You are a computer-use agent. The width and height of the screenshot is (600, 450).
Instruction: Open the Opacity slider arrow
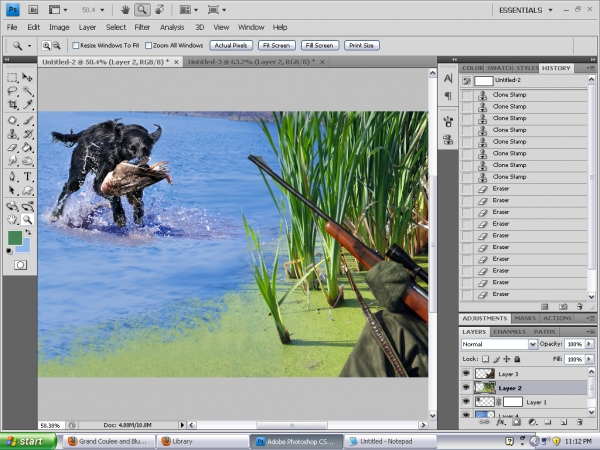(589, 344)
